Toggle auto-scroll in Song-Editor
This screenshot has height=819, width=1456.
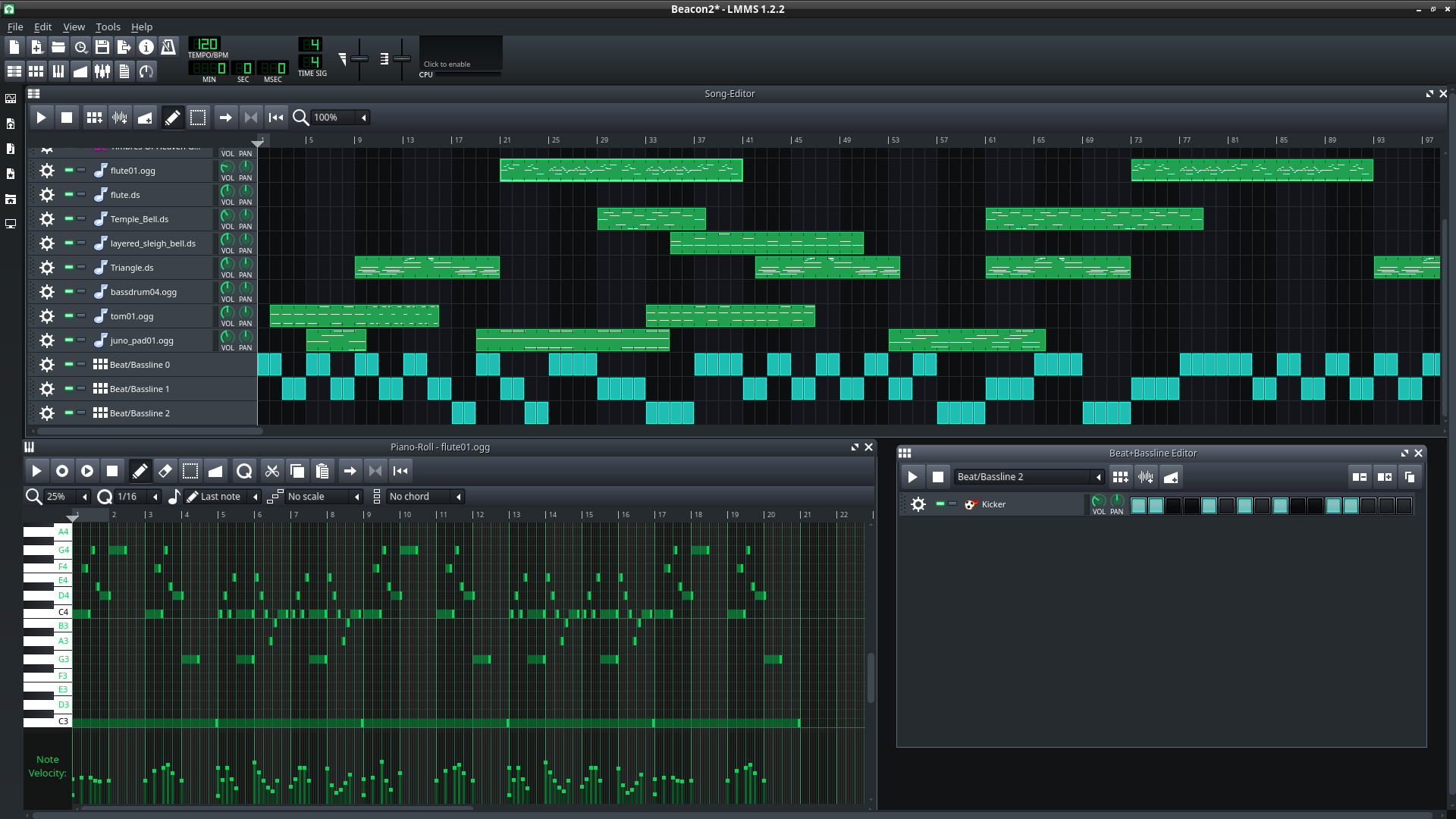[225, 118]
